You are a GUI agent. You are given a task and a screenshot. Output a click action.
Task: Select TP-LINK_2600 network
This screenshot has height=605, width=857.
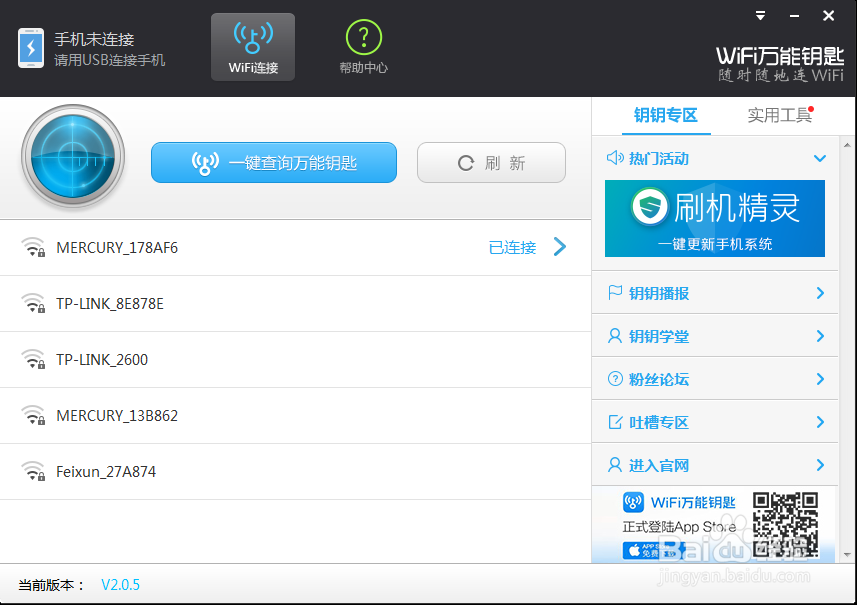[295, 360]
